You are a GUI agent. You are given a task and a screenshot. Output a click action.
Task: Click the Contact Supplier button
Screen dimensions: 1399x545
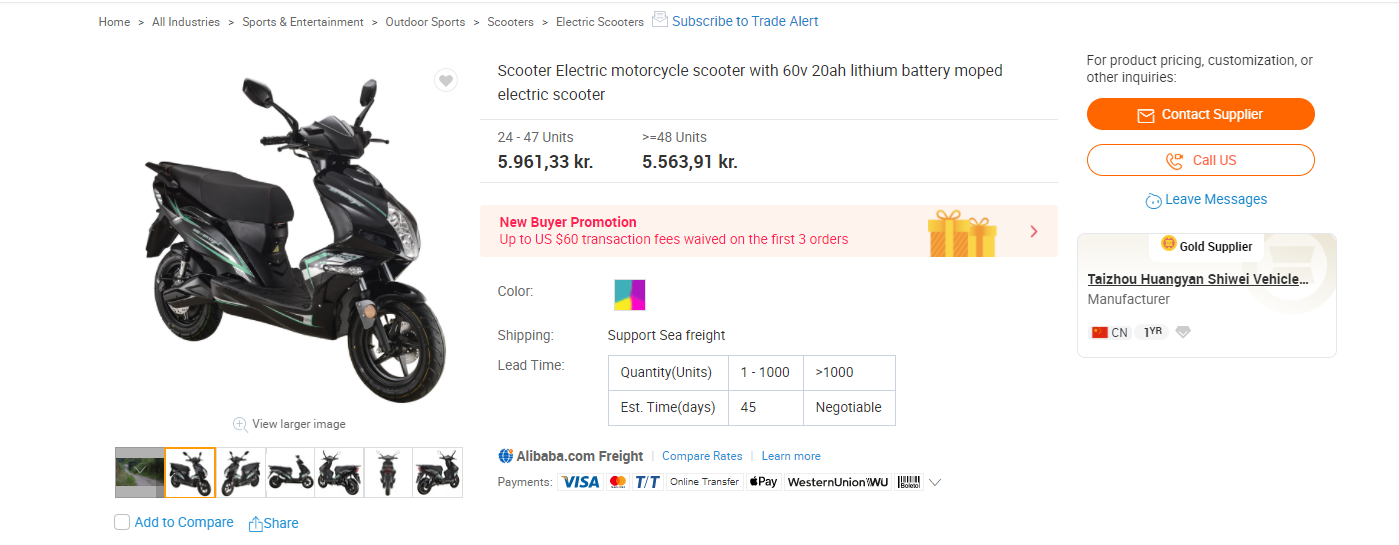pyautogui.click(x=1201, y=114)
